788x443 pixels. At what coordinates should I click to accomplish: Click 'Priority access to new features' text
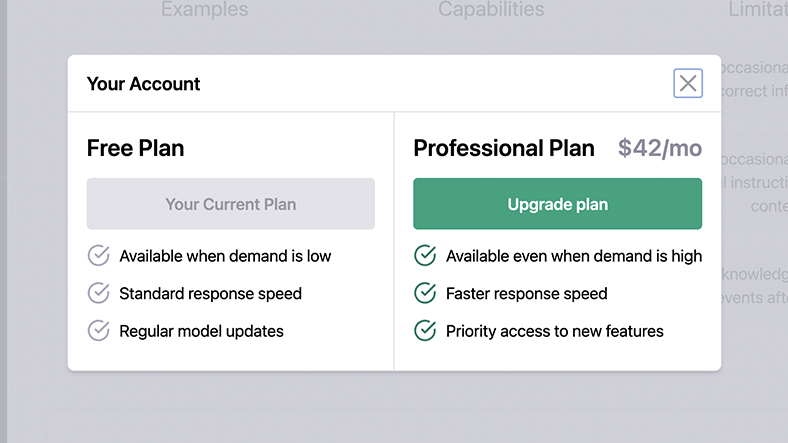554,330
